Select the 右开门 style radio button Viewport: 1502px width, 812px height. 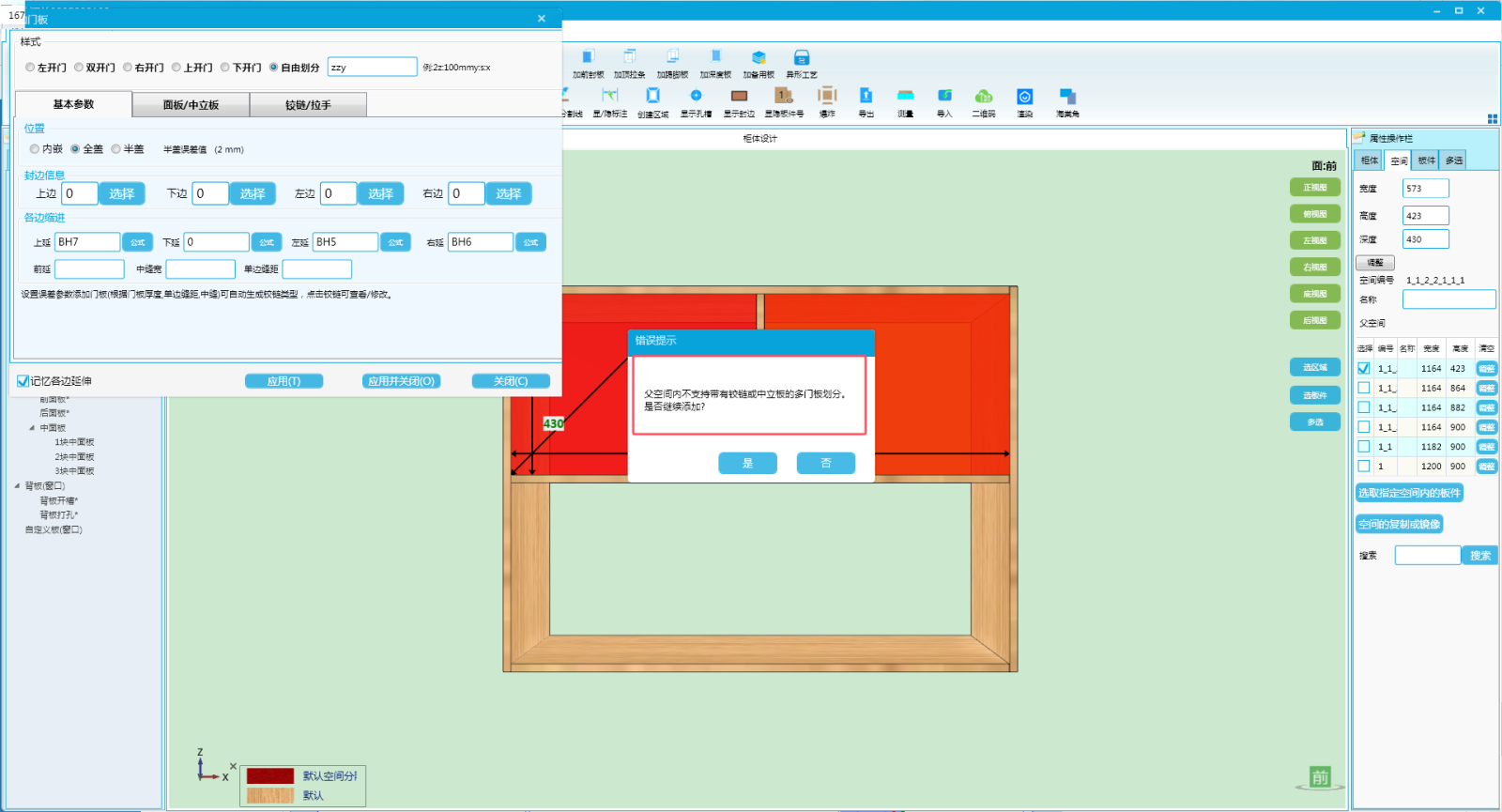[128, 68]
